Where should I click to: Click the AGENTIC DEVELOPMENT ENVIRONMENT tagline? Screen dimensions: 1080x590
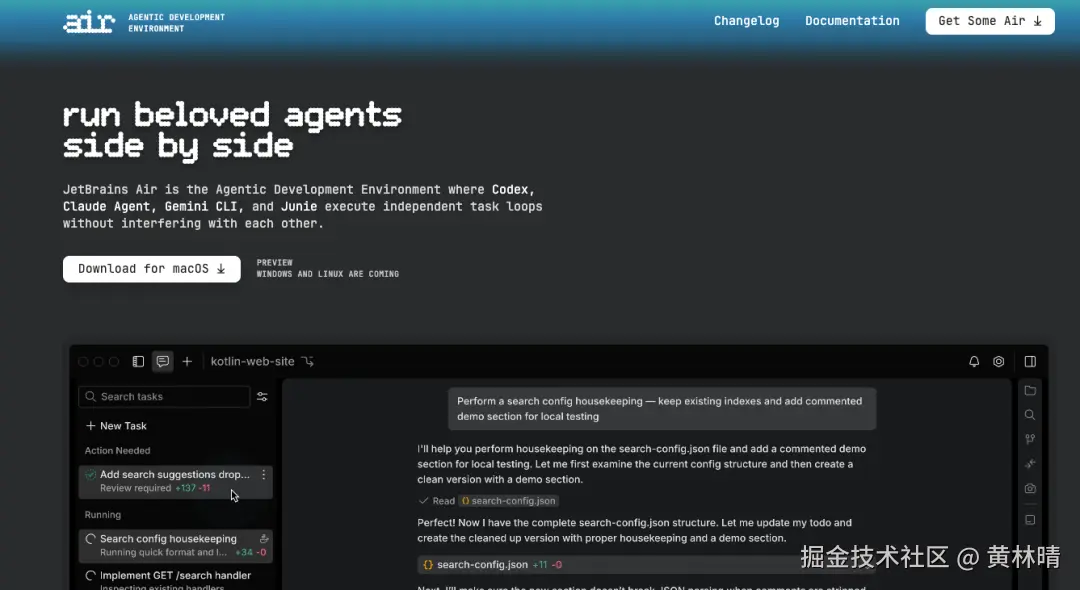176,23
